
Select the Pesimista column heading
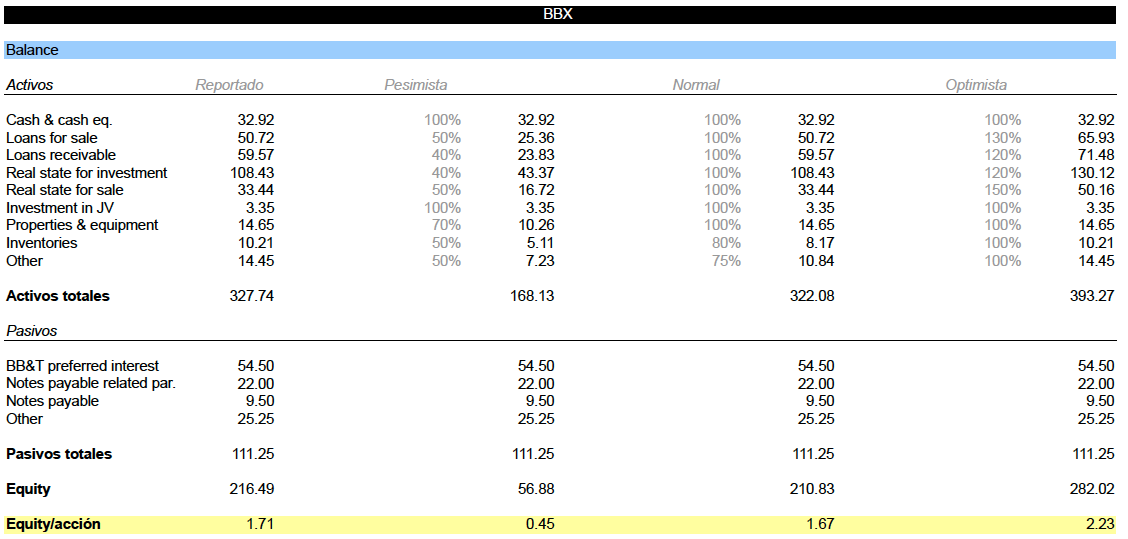coord(416,85)
